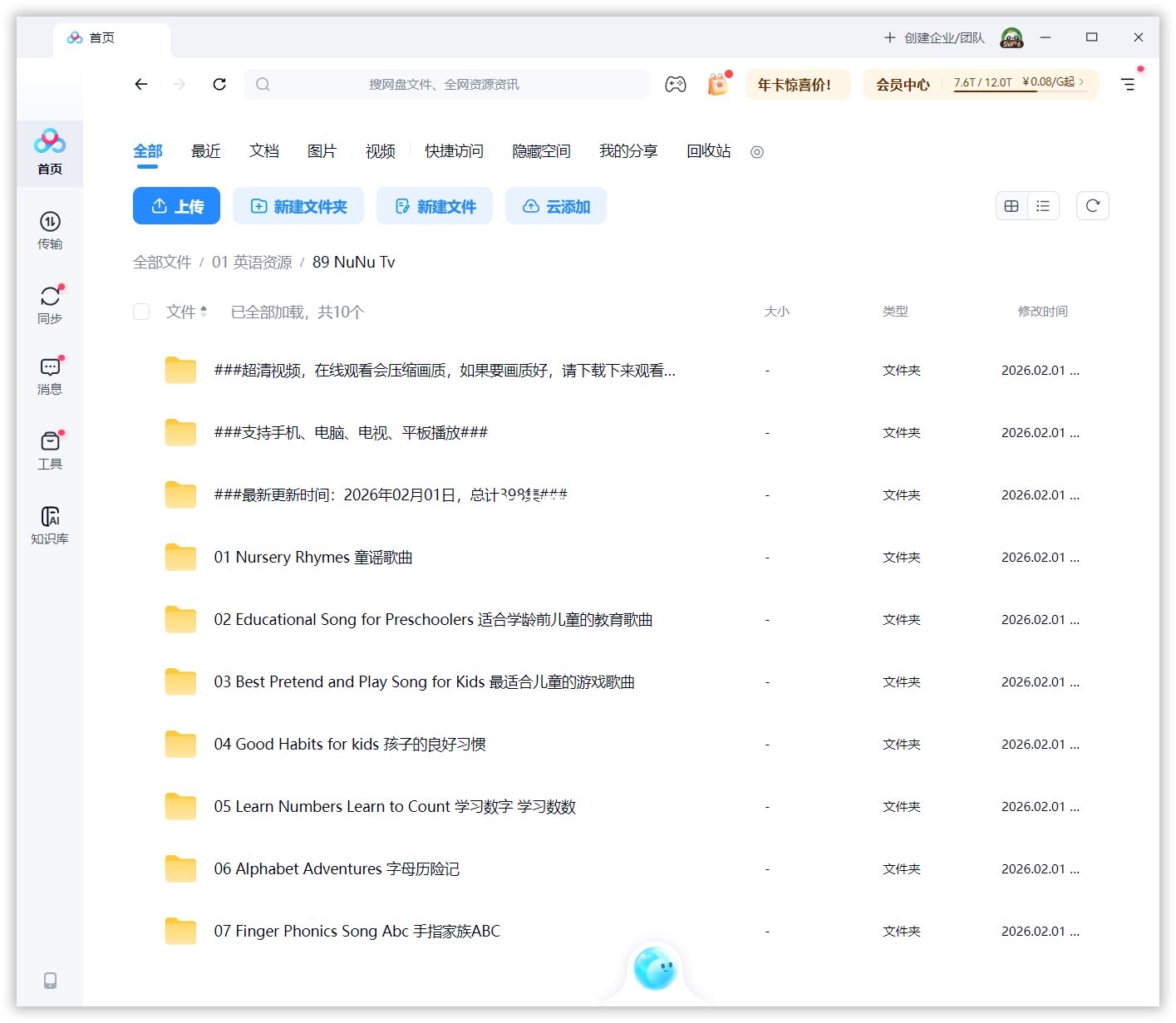The height and width of the screenshot is (1023, 1176).
Task: Open the 知识库 AI knowledge base
Action: click(x=50, y=524)
